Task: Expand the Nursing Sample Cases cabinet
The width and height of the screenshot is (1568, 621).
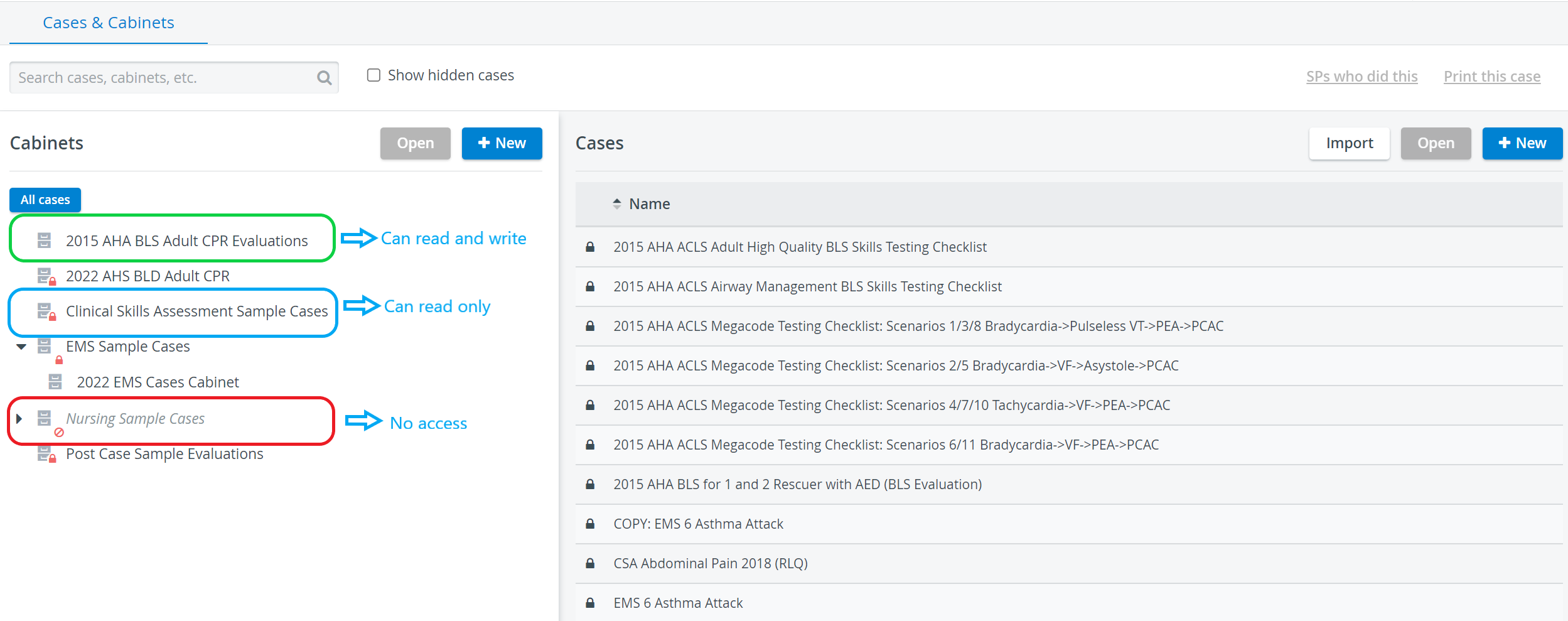Action: coord(19,418)
